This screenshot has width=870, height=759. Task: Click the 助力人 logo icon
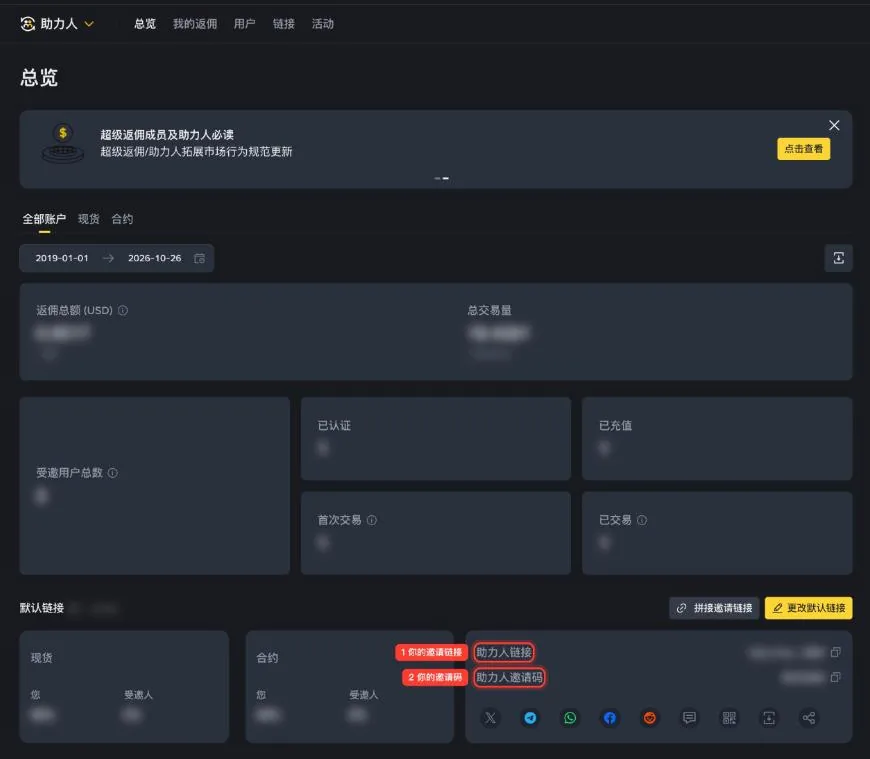click(x=27, y=24)
